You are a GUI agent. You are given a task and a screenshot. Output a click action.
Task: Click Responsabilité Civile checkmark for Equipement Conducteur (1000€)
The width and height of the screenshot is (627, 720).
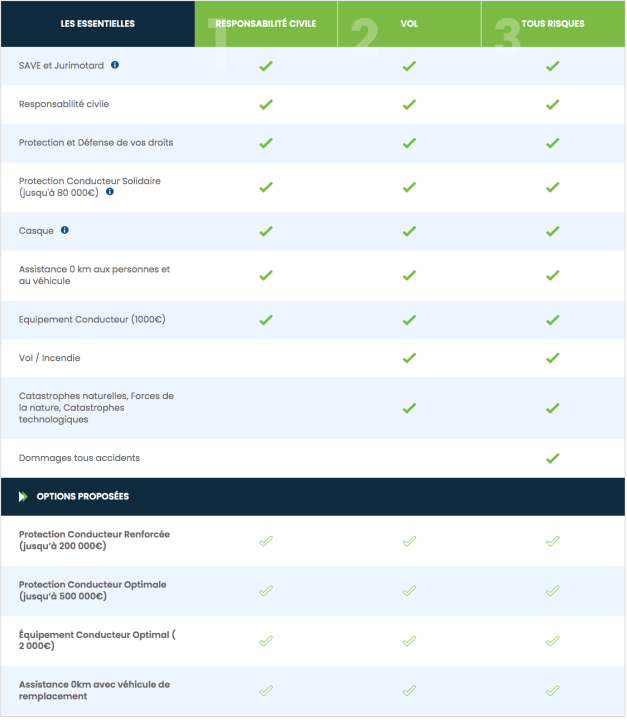pyautogui.click(x=266, y=320)
